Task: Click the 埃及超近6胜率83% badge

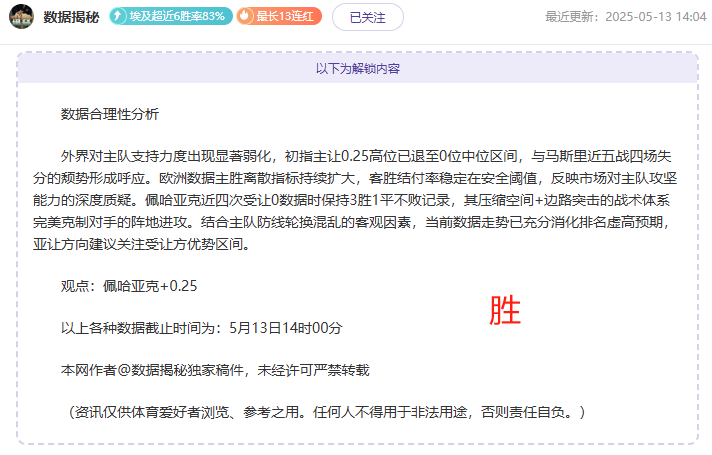Action: coord(171,16)
